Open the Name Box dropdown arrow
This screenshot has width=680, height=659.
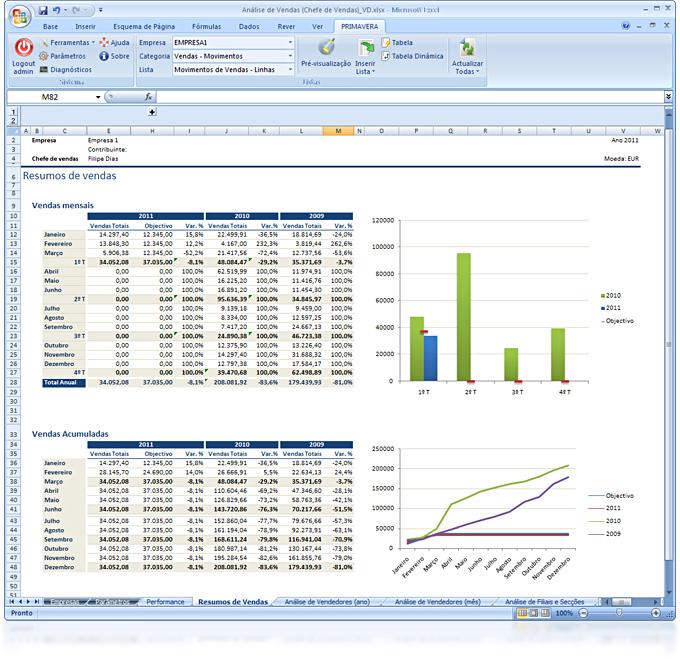click(x=98, y=97)
